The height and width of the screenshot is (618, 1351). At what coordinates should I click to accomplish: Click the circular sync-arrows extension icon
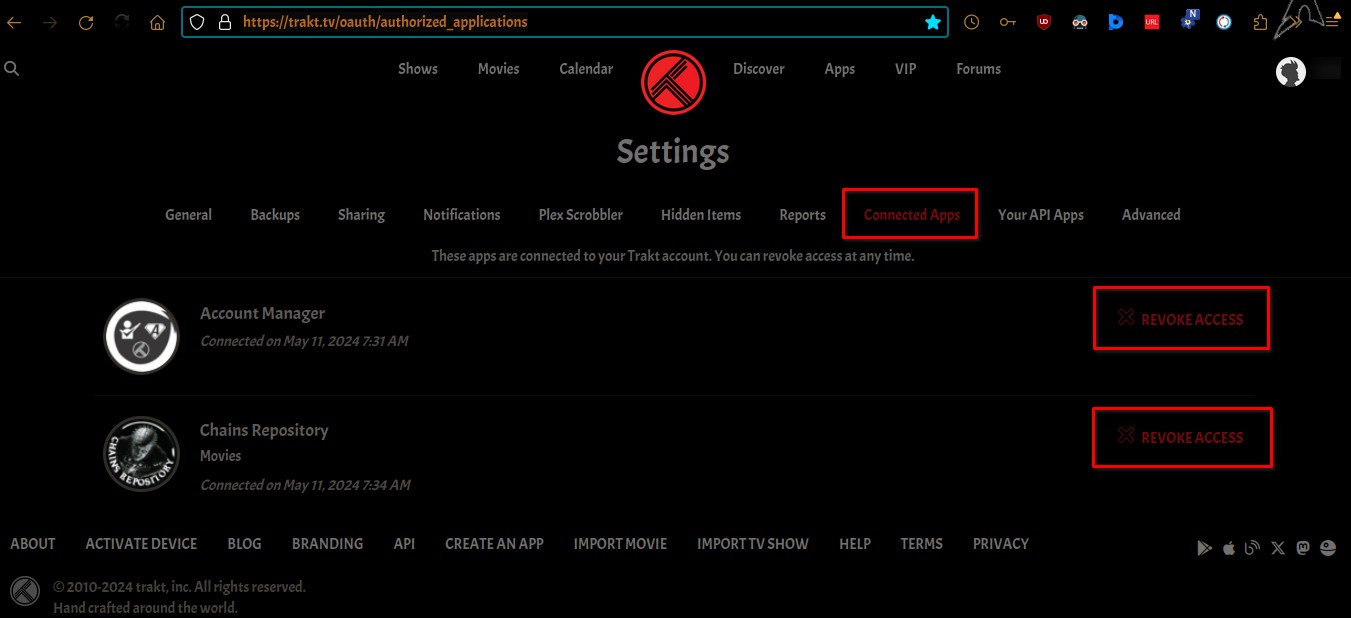(x=1224, y=22)
